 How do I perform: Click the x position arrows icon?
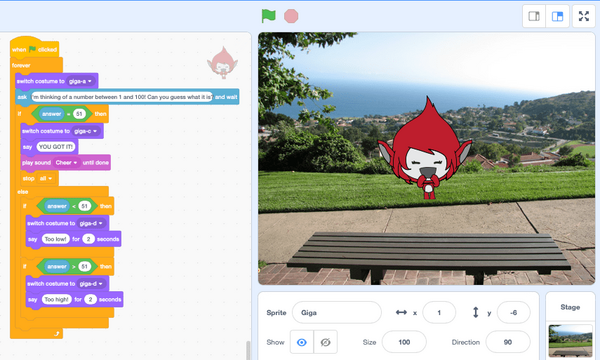[401, 313]
